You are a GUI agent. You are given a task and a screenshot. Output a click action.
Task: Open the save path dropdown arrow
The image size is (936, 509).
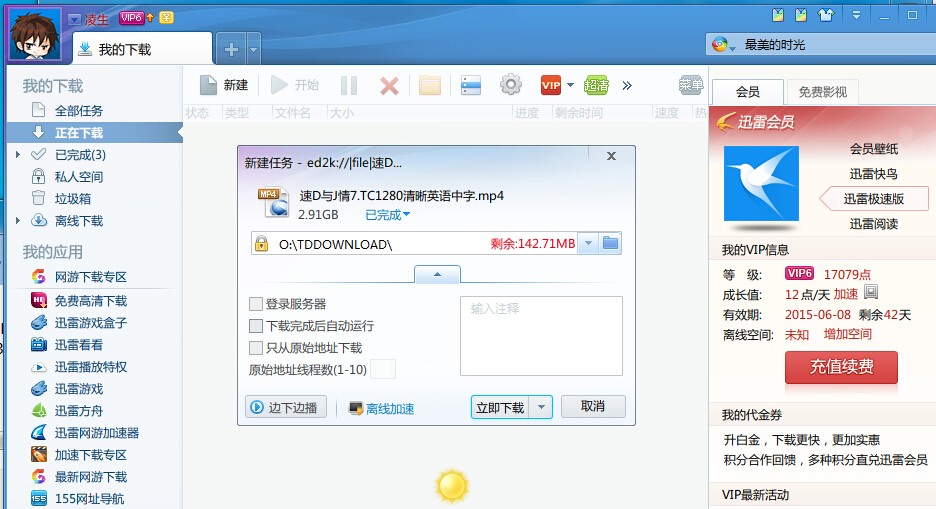pyautogui.click(x=589, y=243)
